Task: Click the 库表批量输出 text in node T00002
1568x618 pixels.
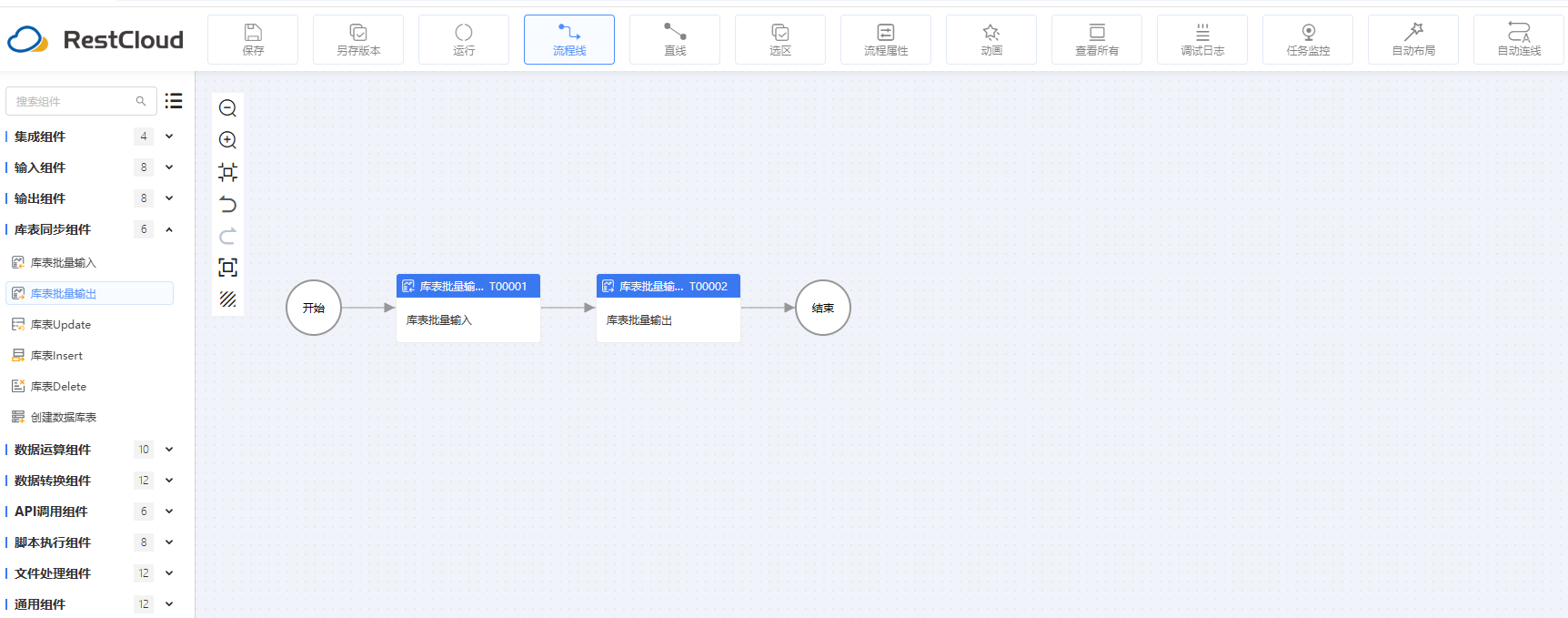Action: [639, 320]
